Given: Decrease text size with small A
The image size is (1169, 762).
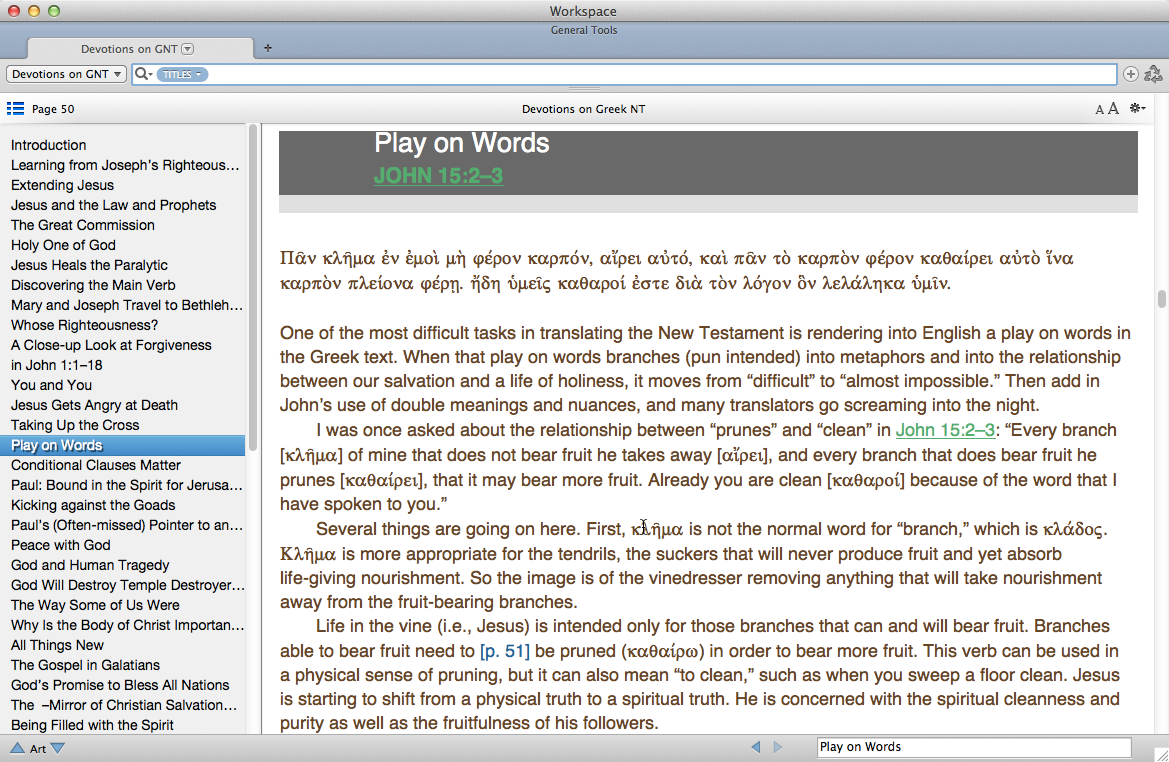Looking at the screenshot, I should [1099, 110].
